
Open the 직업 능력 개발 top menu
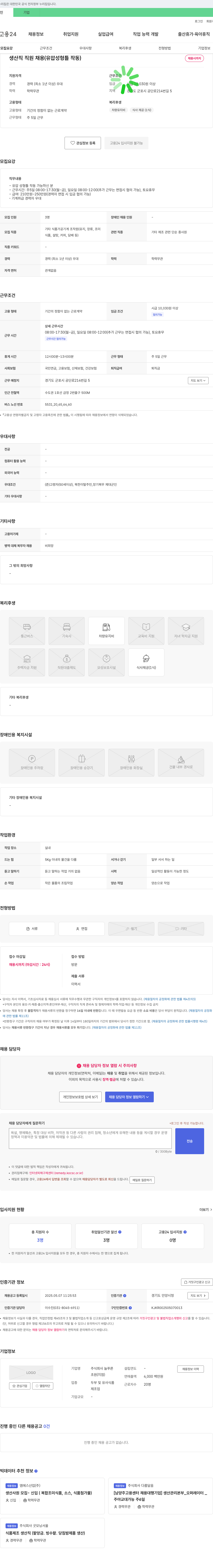point(146,34)
